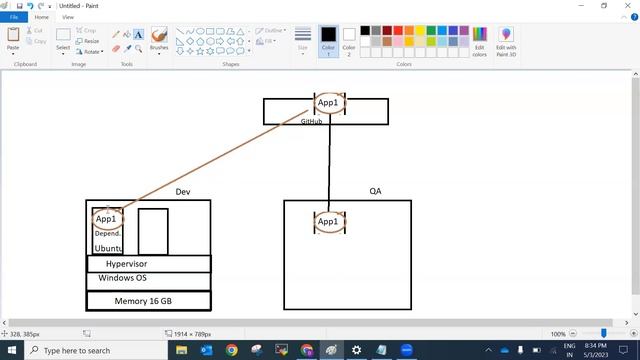
Task: Open File Explorer from the taskbar
Action: 181,350
